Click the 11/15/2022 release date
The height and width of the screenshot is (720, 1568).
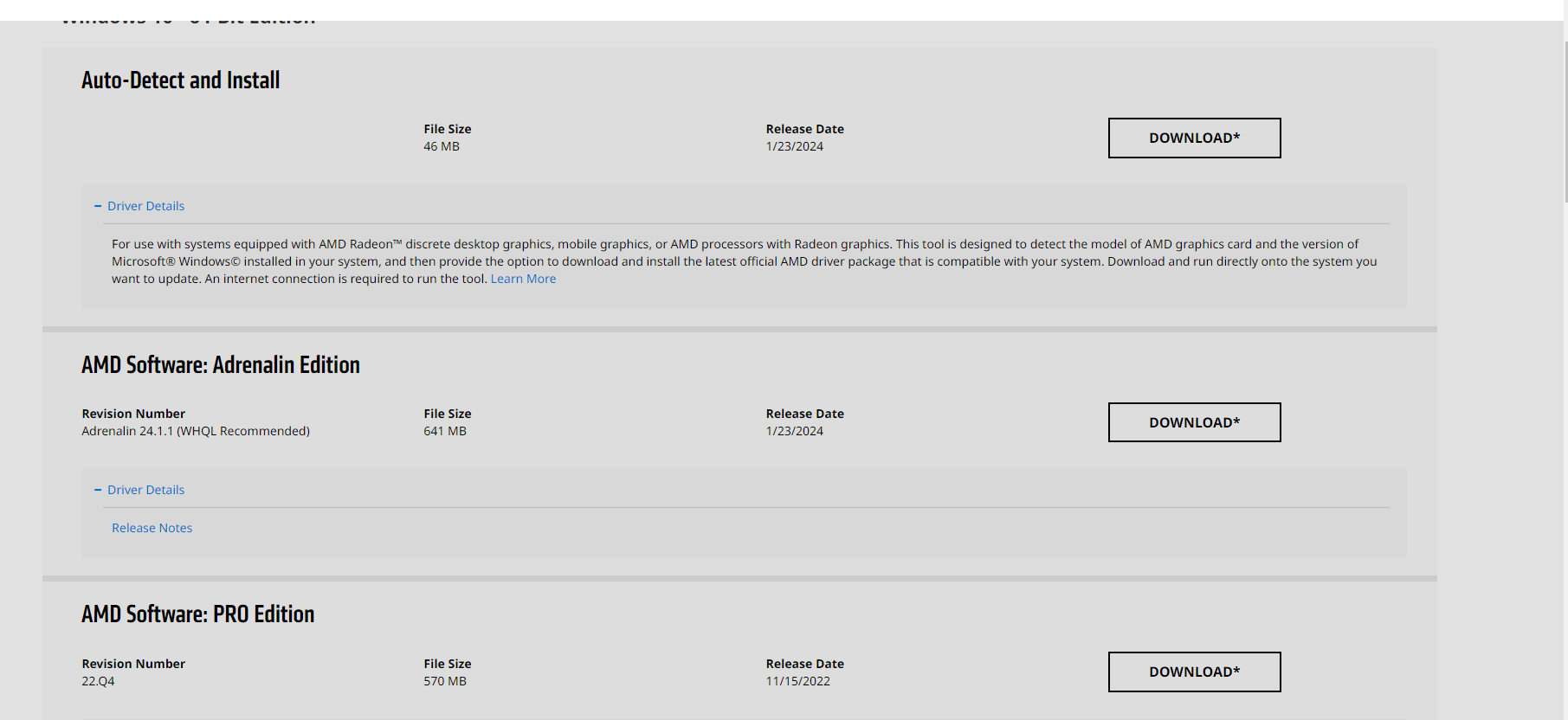[797, 681]
